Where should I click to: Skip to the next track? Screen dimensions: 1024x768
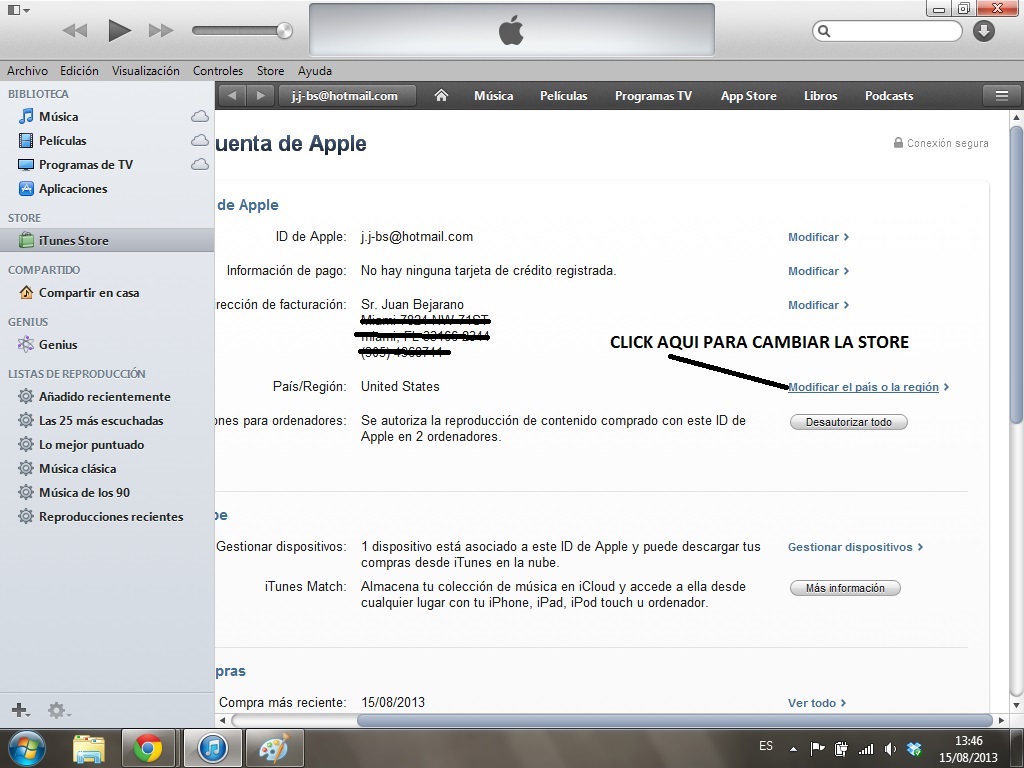161,30
